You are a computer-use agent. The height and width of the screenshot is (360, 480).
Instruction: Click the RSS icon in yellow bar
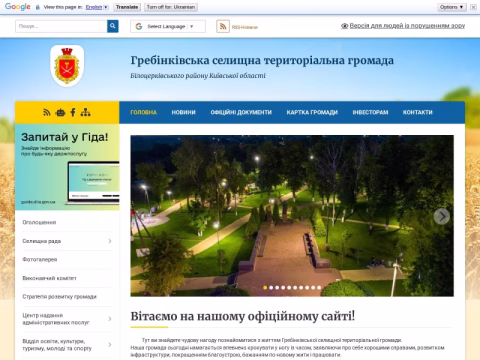pyautogui.click(x=47, y=112)
